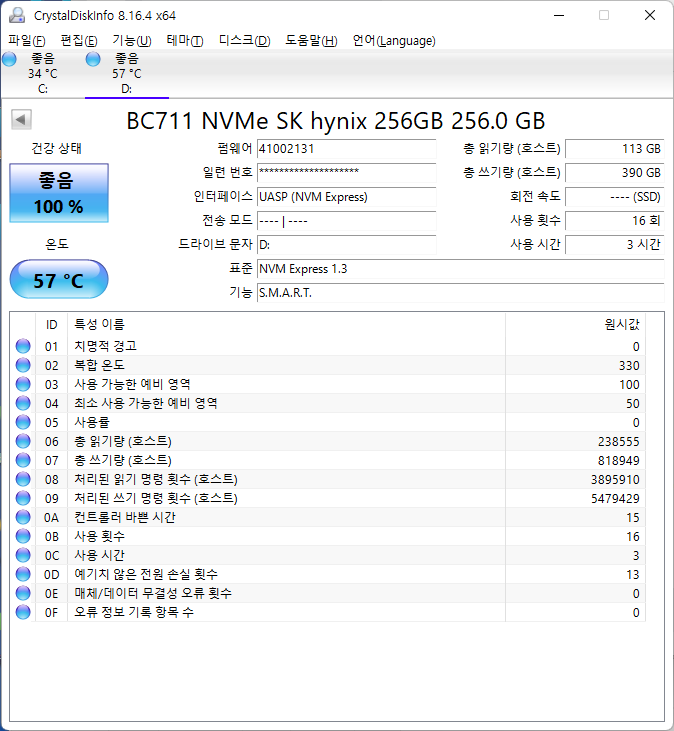Click raw value 818949 for host writes
Screen dimensions: 674x731
(619, 461)
